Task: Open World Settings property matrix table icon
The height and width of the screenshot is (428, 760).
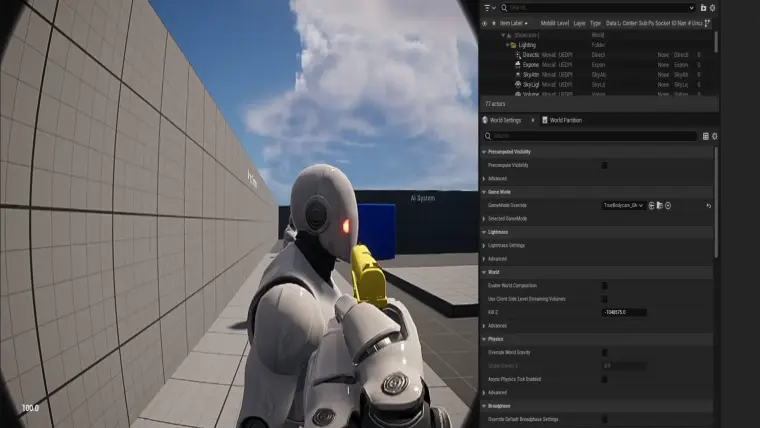Action: [x=705, y=136]
